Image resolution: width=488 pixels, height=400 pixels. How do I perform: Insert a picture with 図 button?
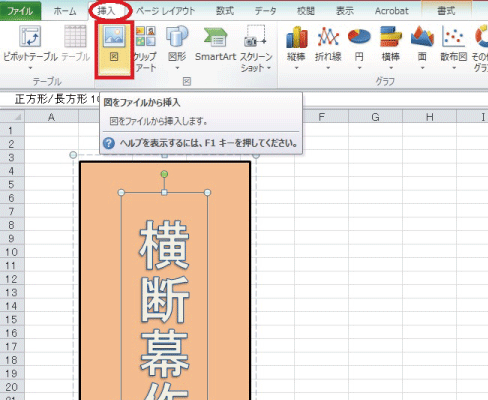pyautogui.click(x=114, y=49)
